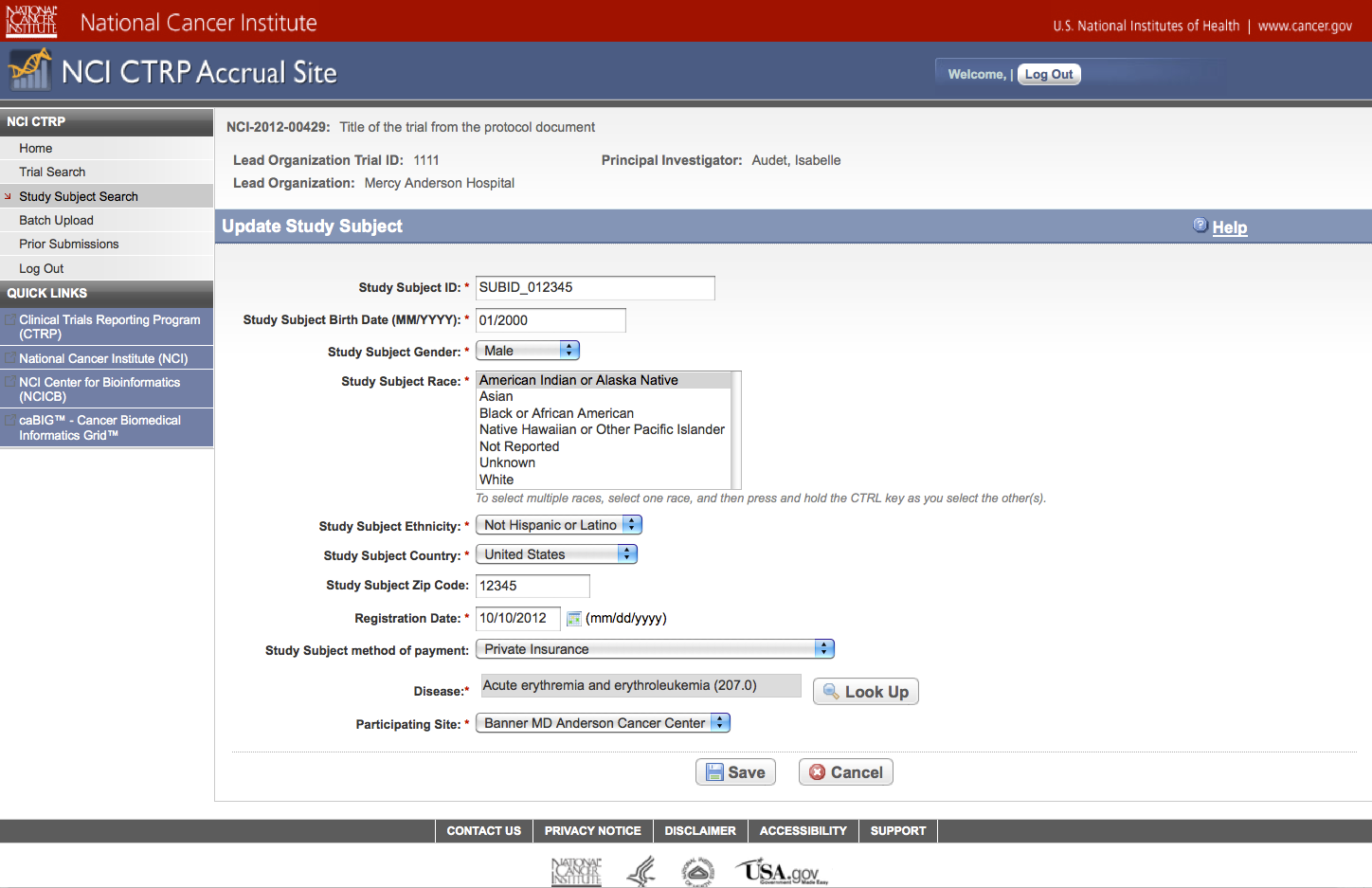Screen dimensions: 1372x888
Task: Click National Cancer Institute logo in header
Action: coord(31,21)
